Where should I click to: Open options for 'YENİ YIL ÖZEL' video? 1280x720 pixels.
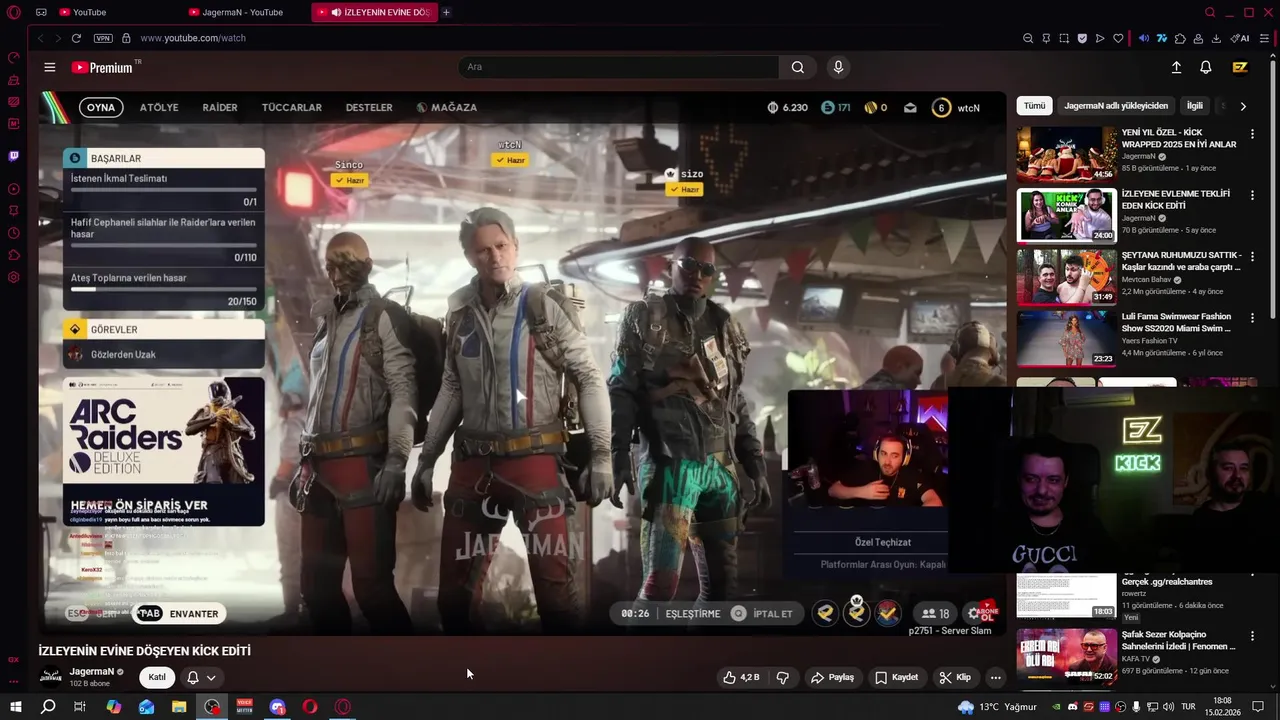pyautogui.click(x=1252, y=134)
